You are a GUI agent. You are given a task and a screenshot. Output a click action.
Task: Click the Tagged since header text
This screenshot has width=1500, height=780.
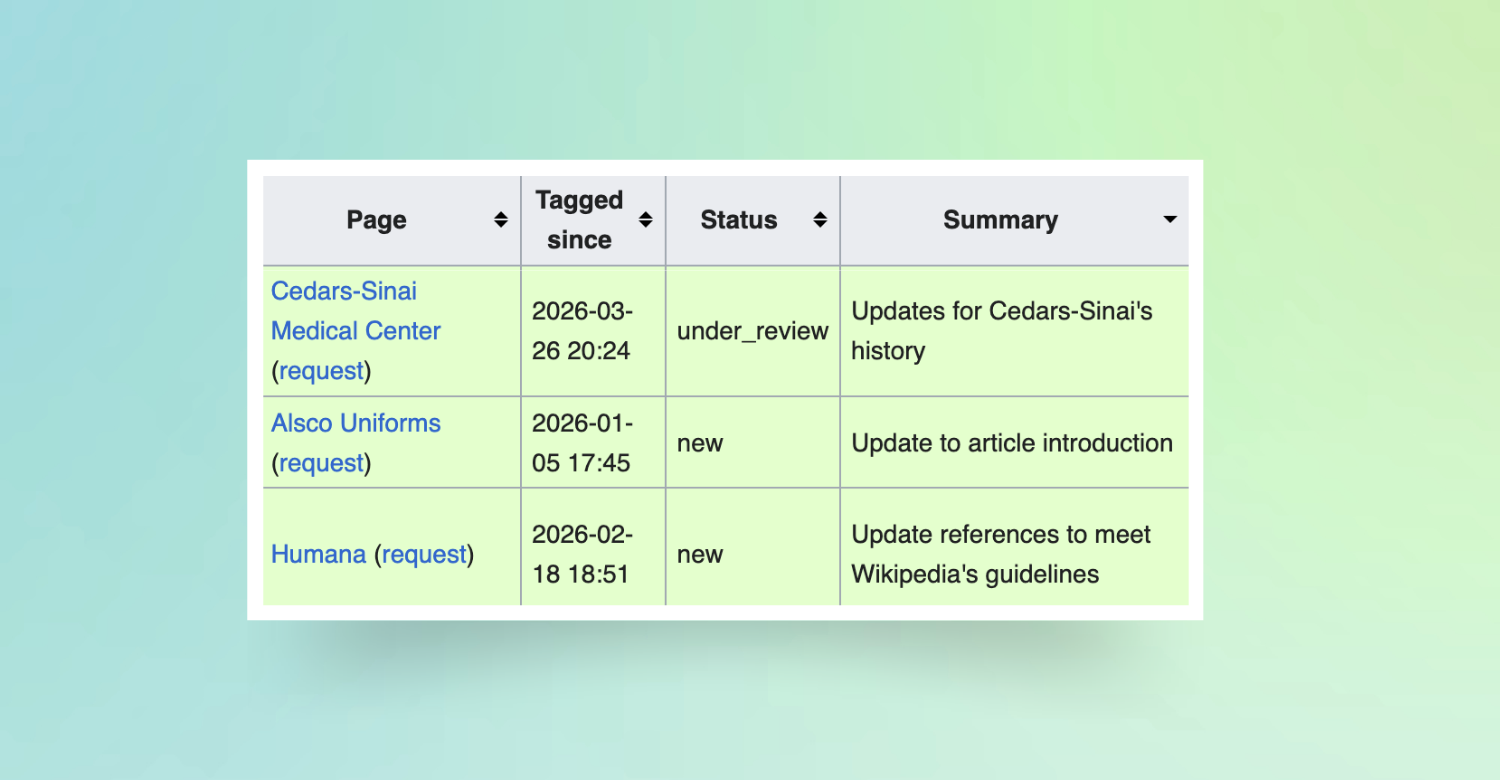[x=579, y=220]
